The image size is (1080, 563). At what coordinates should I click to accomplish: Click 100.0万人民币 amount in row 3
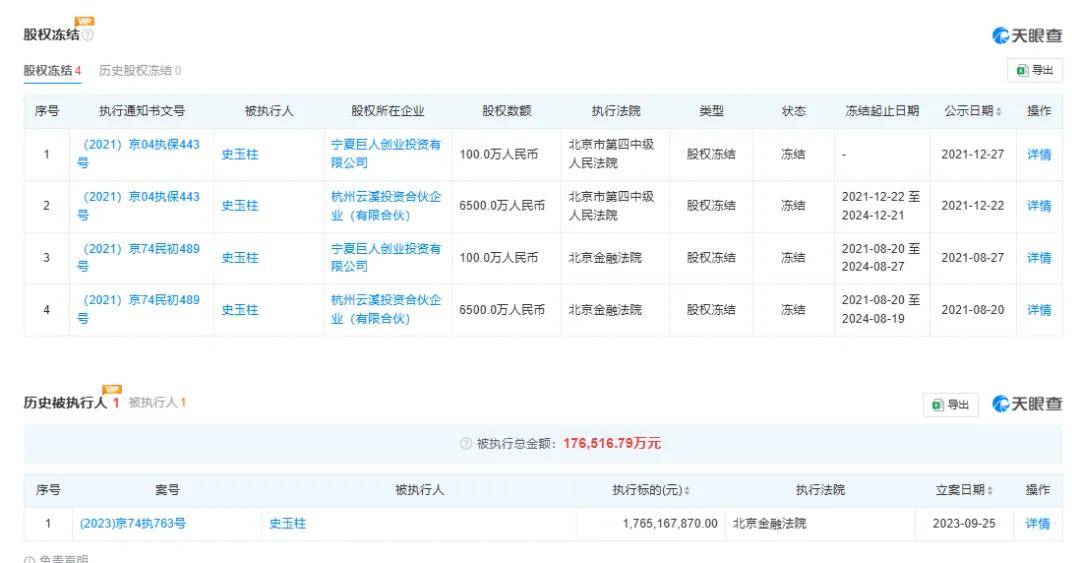[x=499, y=258]
